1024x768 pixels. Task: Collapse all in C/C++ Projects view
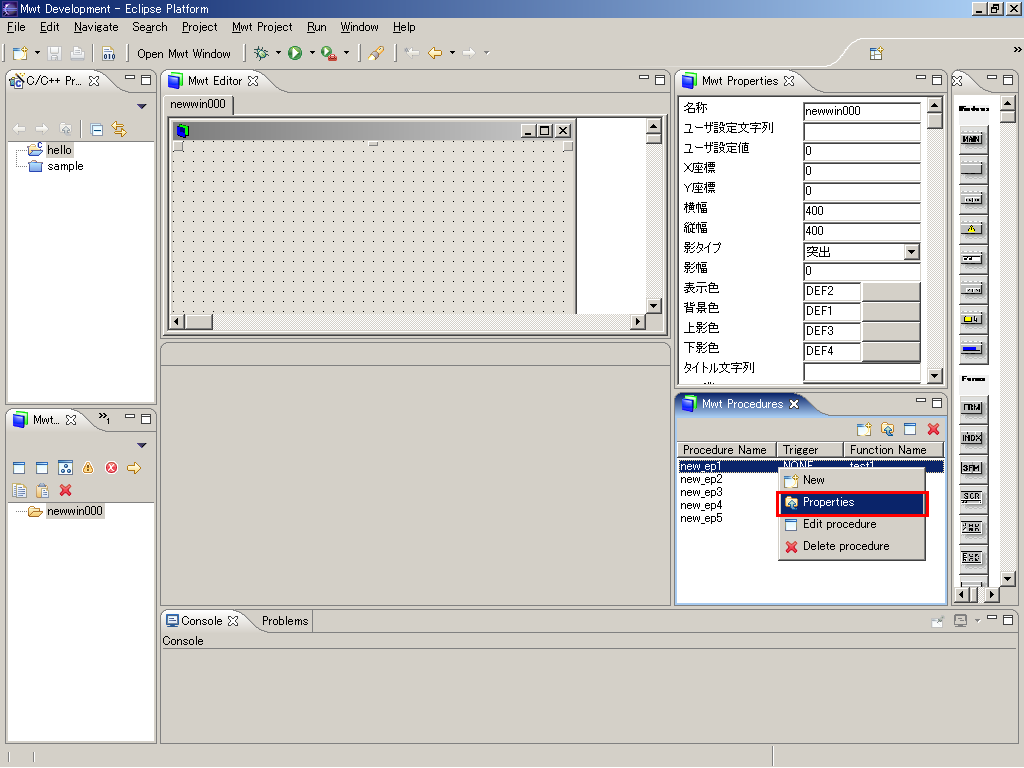[97, 129]
